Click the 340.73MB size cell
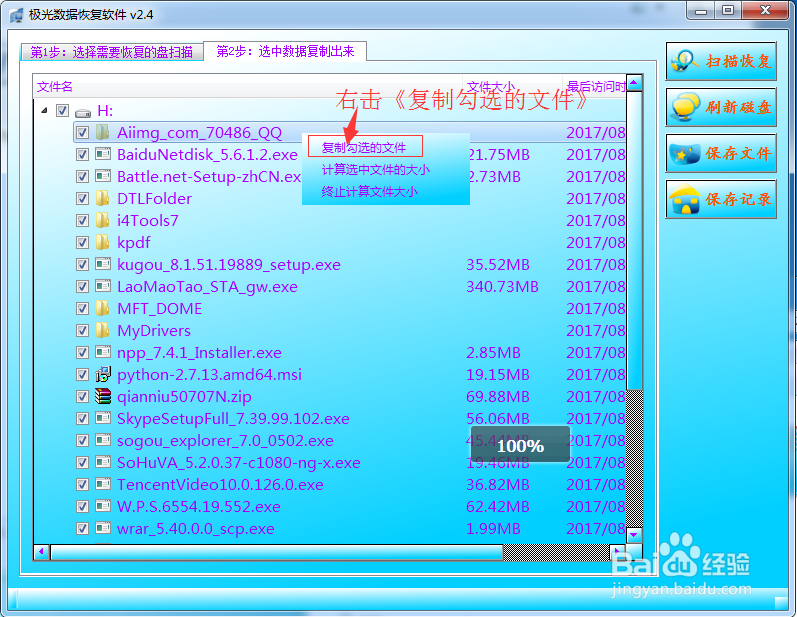This screenshot has width=797, height=617. tap(502, 287)
